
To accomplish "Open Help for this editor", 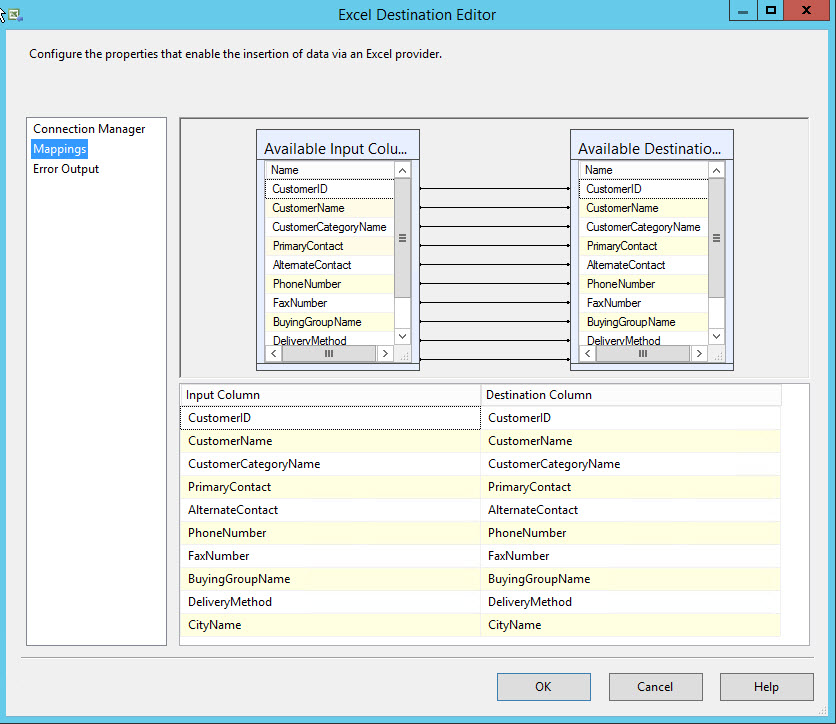I will pyautogui.click(x=766, y=687).
